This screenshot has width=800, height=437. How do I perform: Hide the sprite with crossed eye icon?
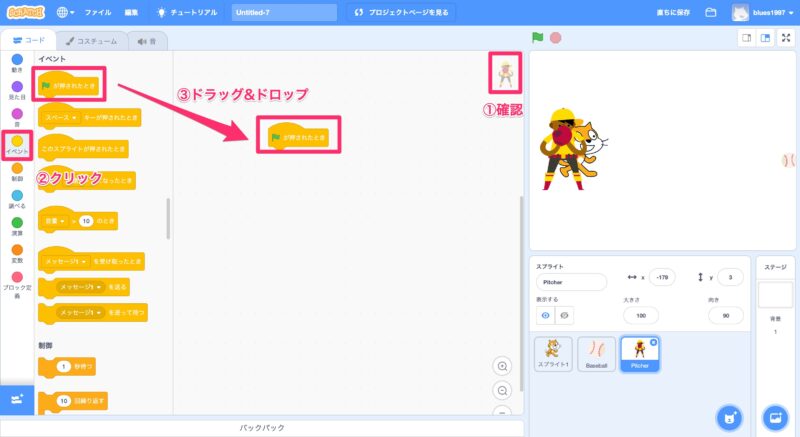tap(565, 314)
